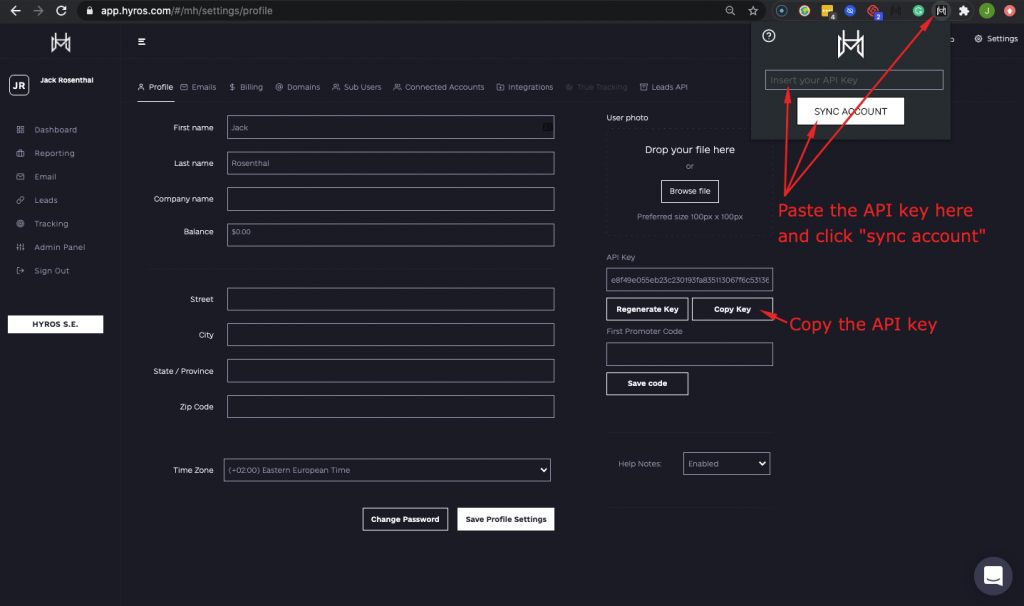Switch to the Emails tab
Viewport: 1024px width, 606px height.
click(x=199, y=87)
